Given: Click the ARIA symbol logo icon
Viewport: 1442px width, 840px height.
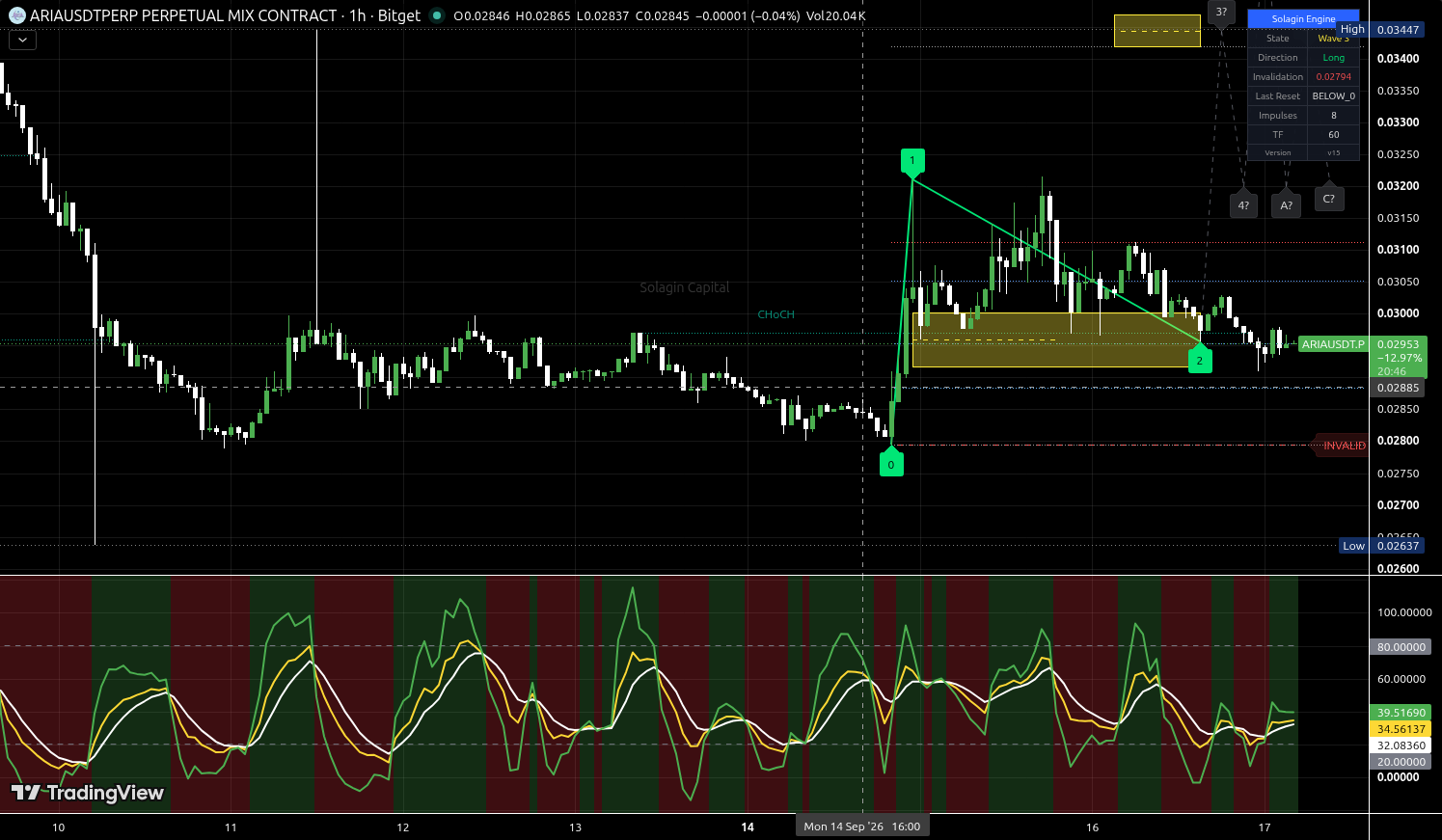Looking at the screenshot, I should click(17, 15).
